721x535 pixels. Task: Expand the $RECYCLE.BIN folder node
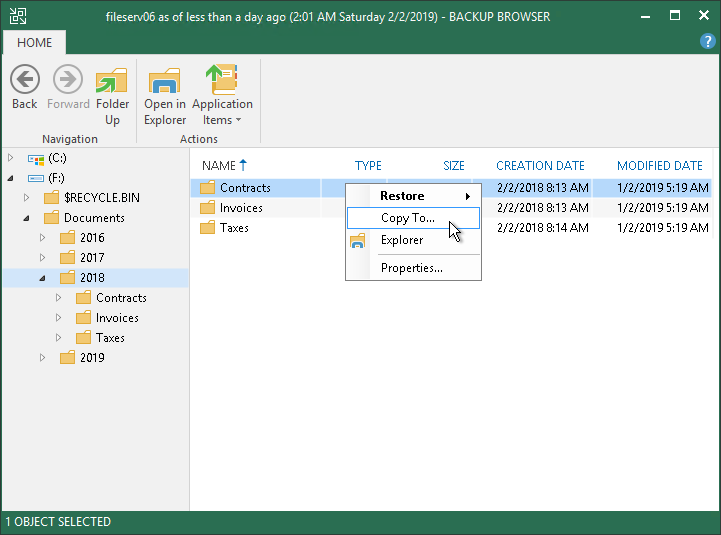(26, 198)
